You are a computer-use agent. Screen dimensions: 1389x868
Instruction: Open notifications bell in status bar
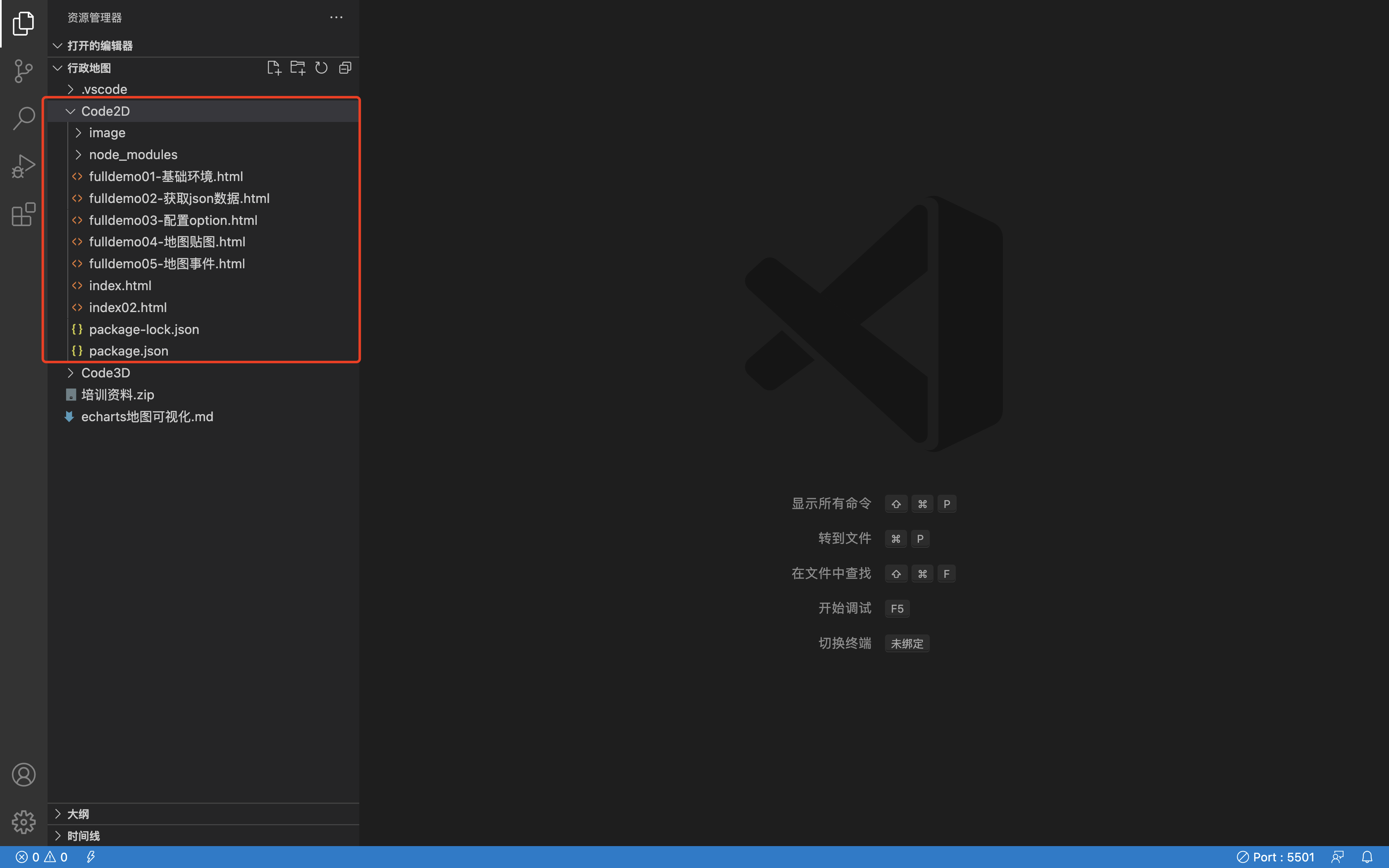pos(1367,857)
